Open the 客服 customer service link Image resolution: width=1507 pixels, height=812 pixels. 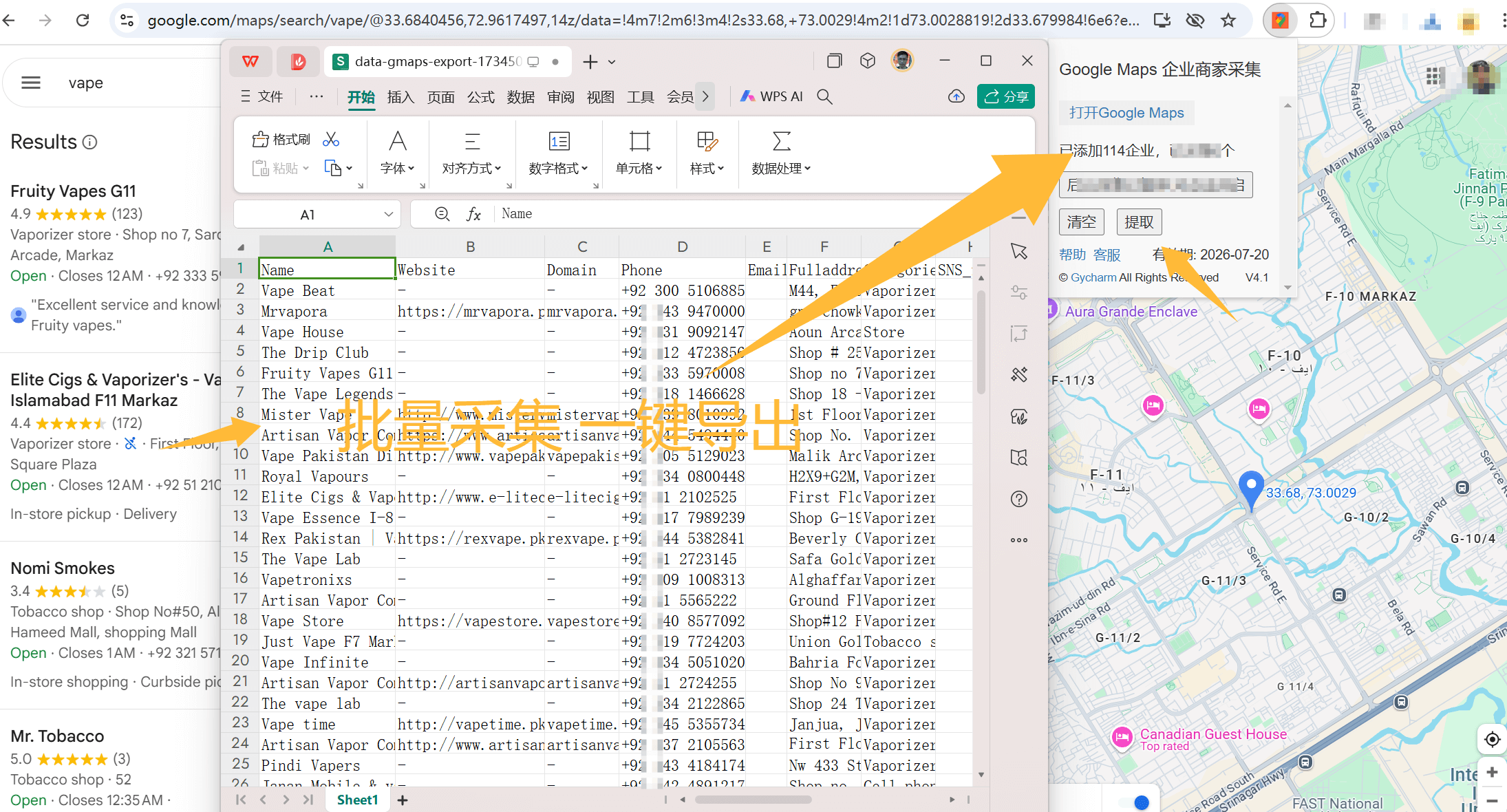coord(1107,255)
